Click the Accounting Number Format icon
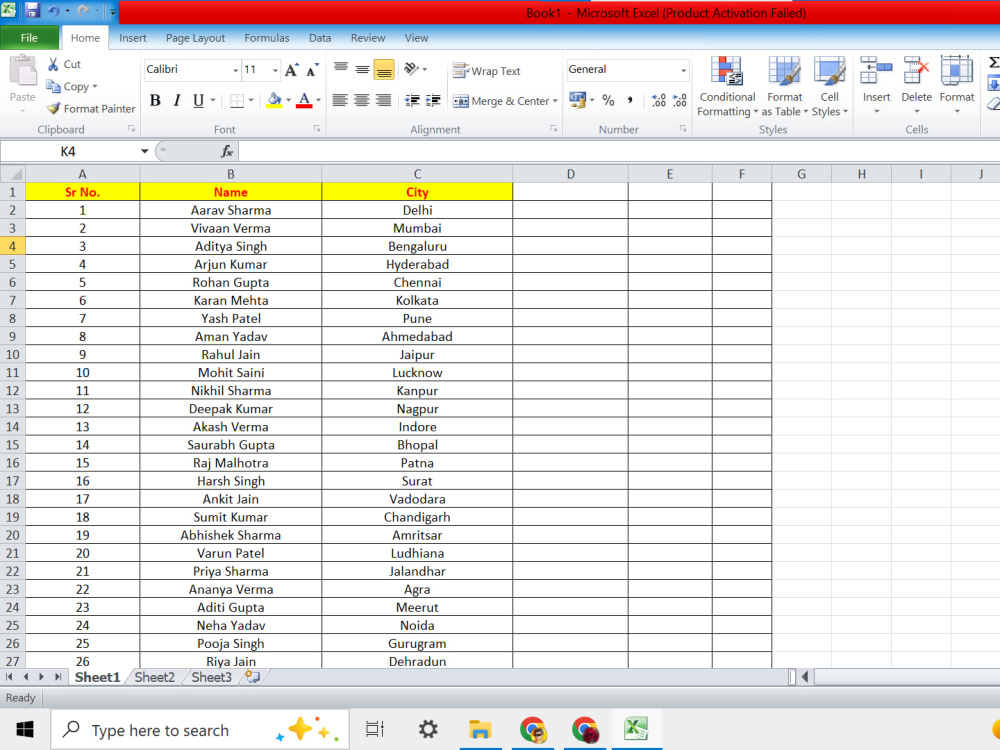The height and width of the screenshot is (750, 1000). click(x=578, y=100)
